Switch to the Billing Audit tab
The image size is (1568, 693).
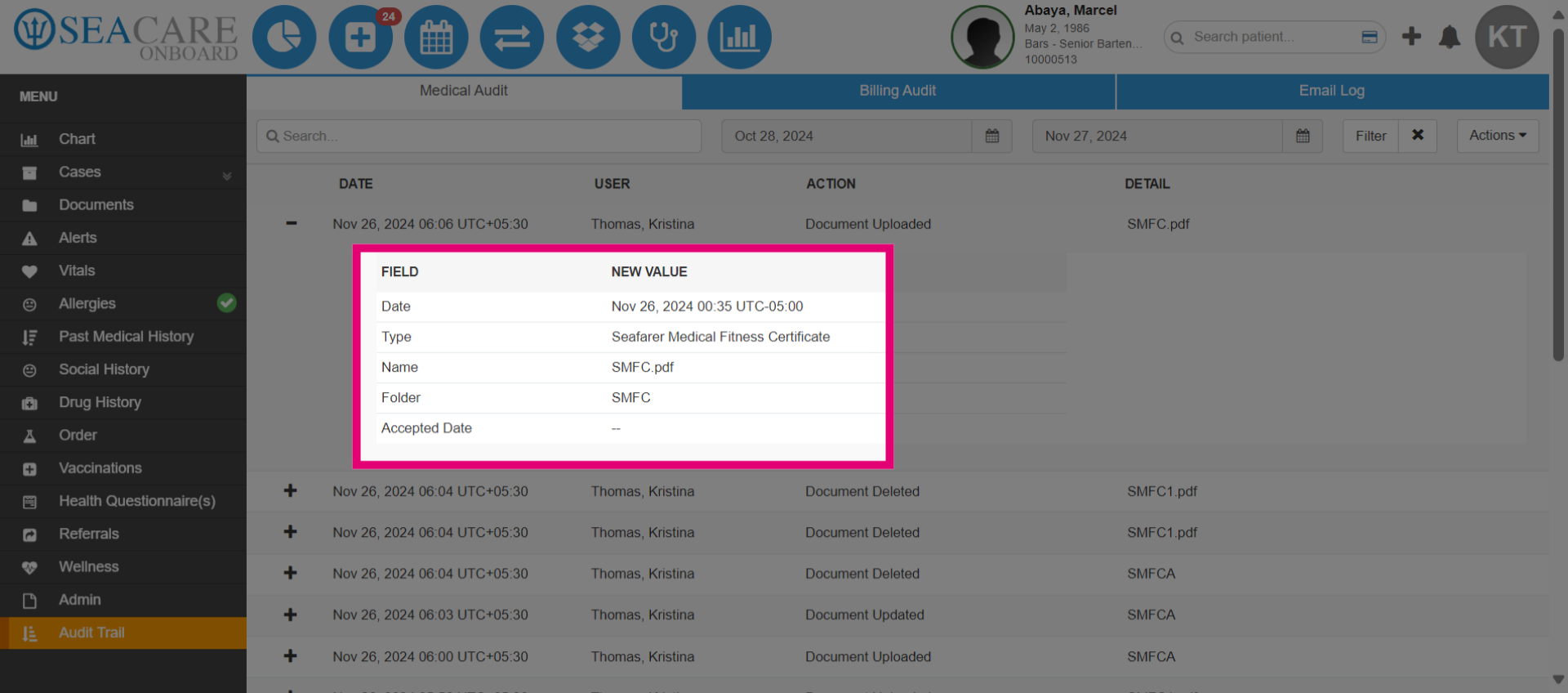point(898,92)
